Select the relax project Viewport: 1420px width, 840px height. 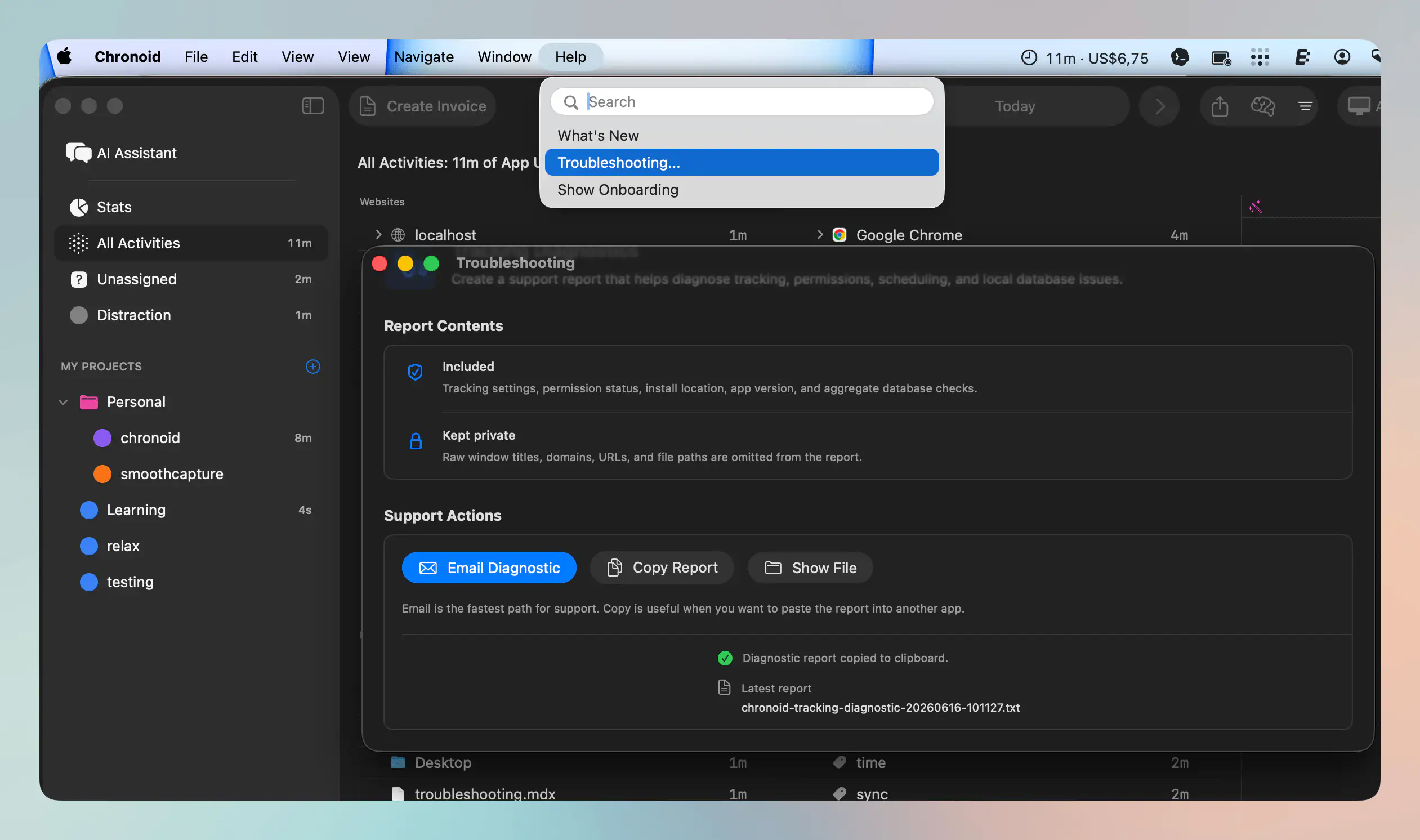click(191, 546)
